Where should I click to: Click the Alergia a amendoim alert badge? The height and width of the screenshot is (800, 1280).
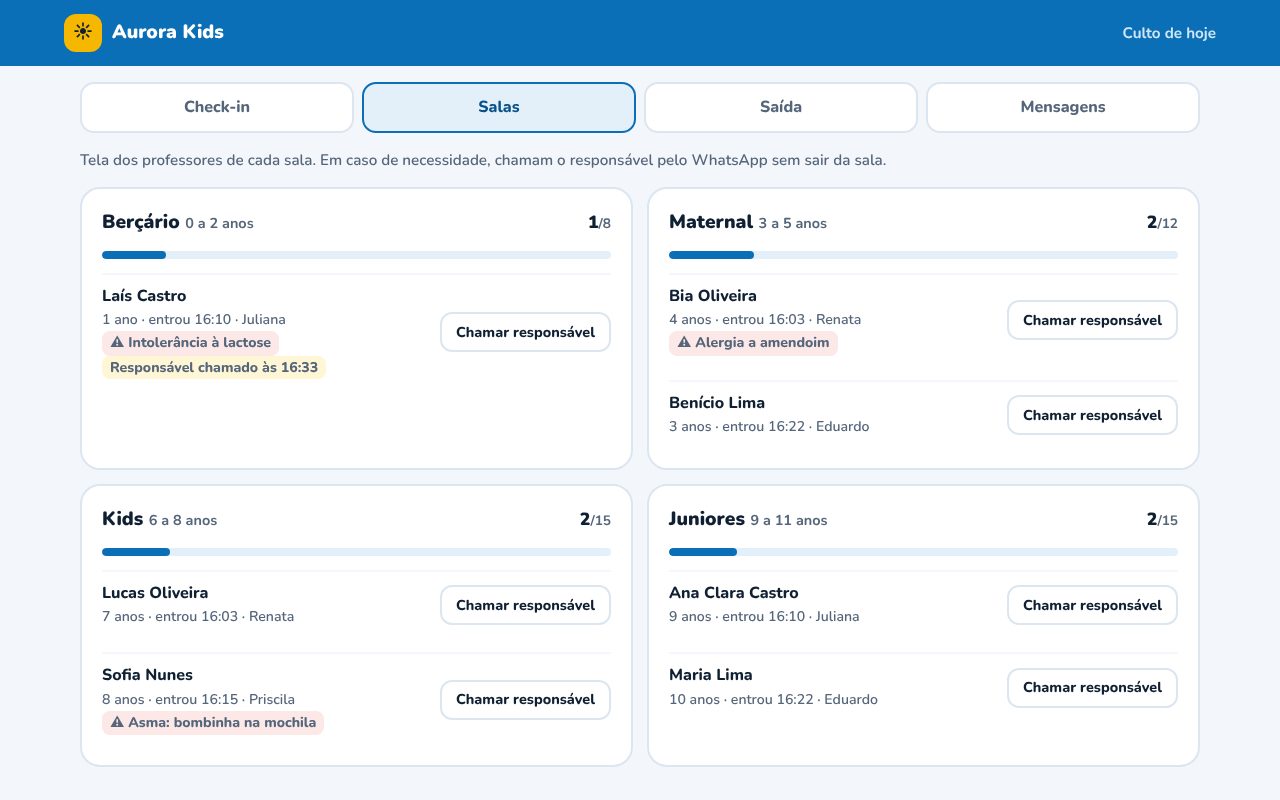(753, 343)
